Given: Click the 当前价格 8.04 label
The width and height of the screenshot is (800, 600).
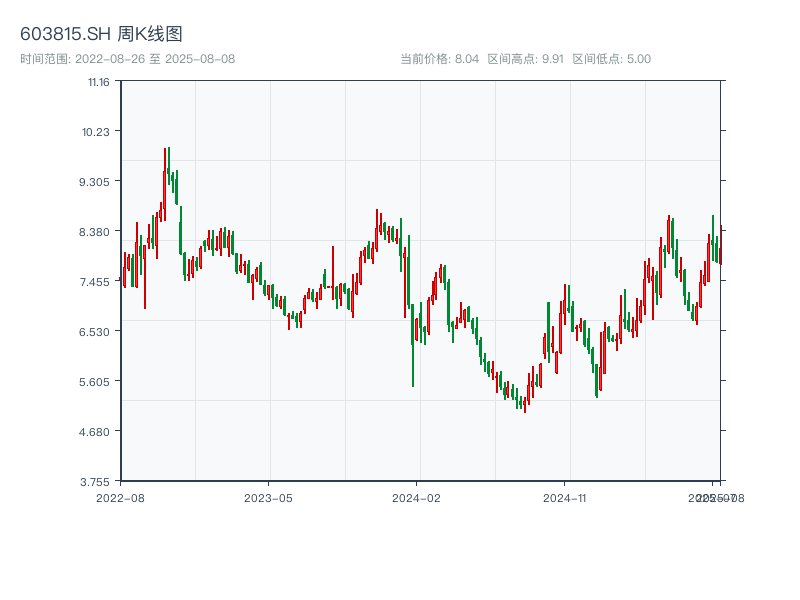Looking at the screenshot, I should [x=440, y=59].
